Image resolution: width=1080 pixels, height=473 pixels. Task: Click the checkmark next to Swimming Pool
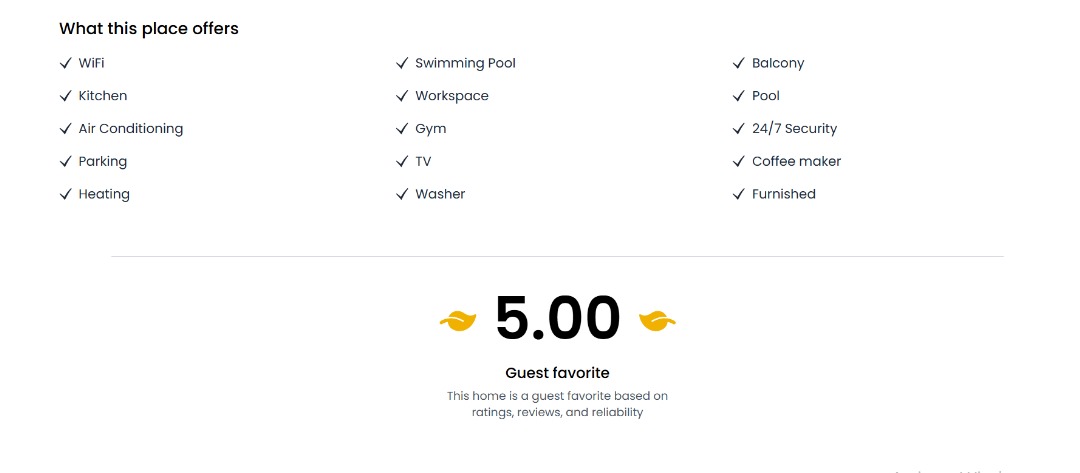402,63
